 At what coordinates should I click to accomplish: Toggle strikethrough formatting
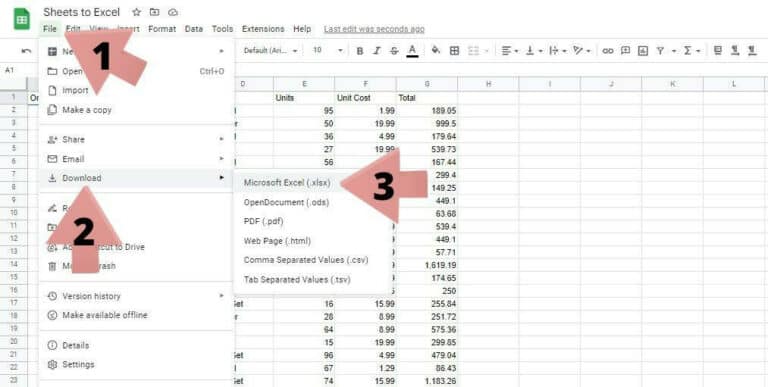[394, 51]
